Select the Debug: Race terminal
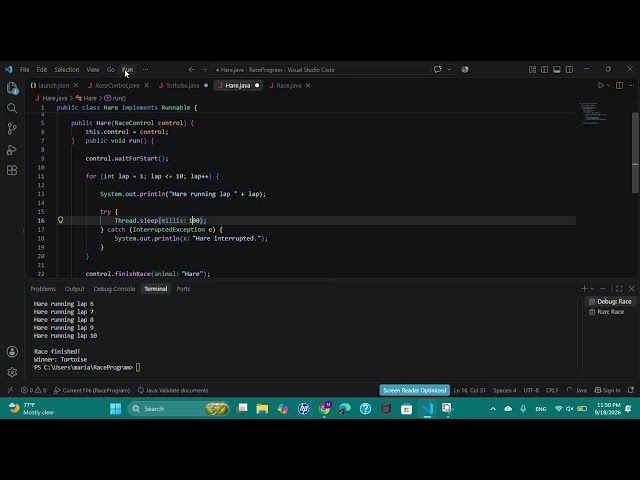Screen dimensions: 640x480 610,302
